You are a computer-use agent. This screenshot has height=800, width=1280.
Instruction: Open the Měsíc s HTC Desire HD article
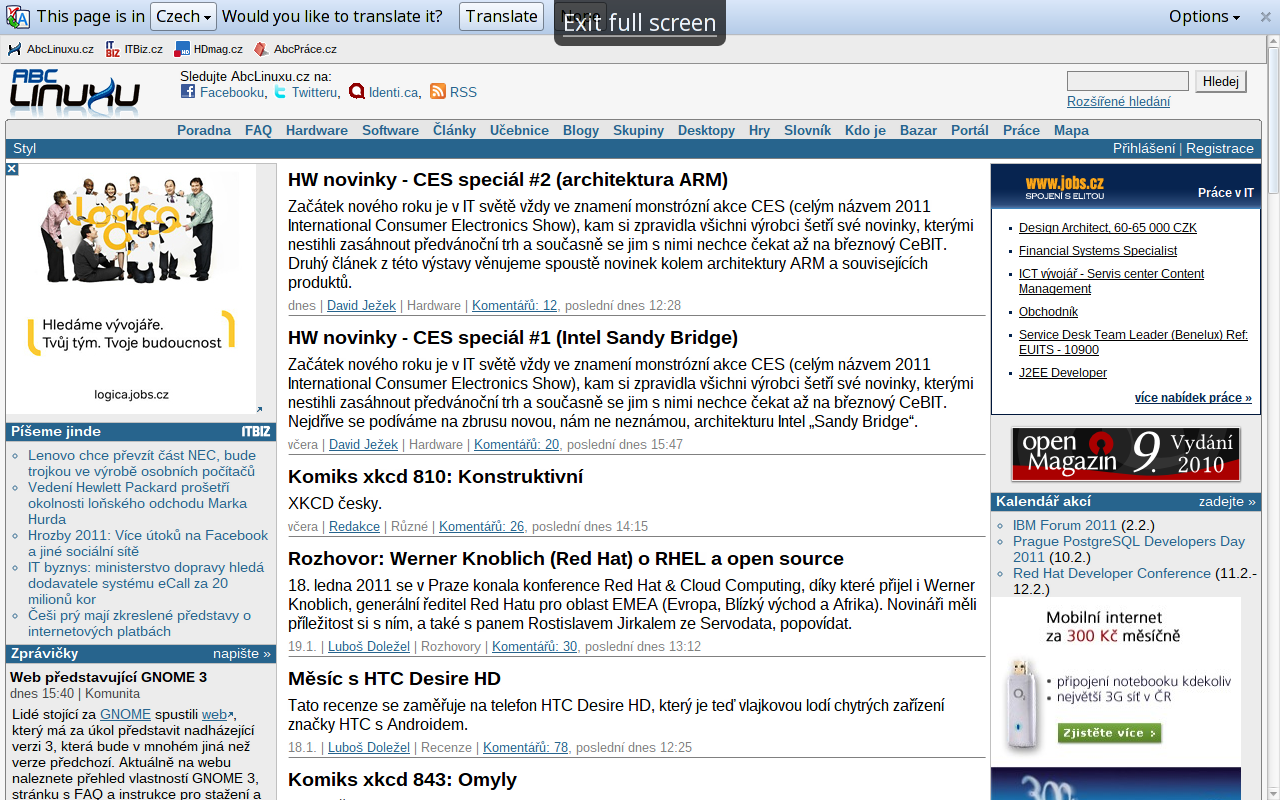[x=394, y=679]
